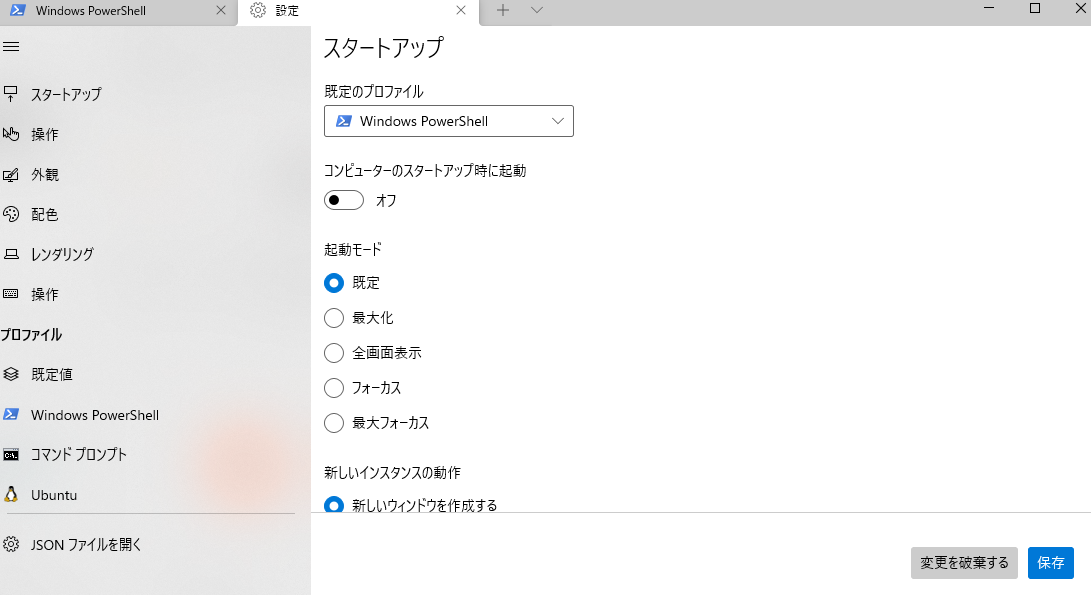Open a new tab with plus button
This screenshot has width=1091, height=595.
(503, 10)
